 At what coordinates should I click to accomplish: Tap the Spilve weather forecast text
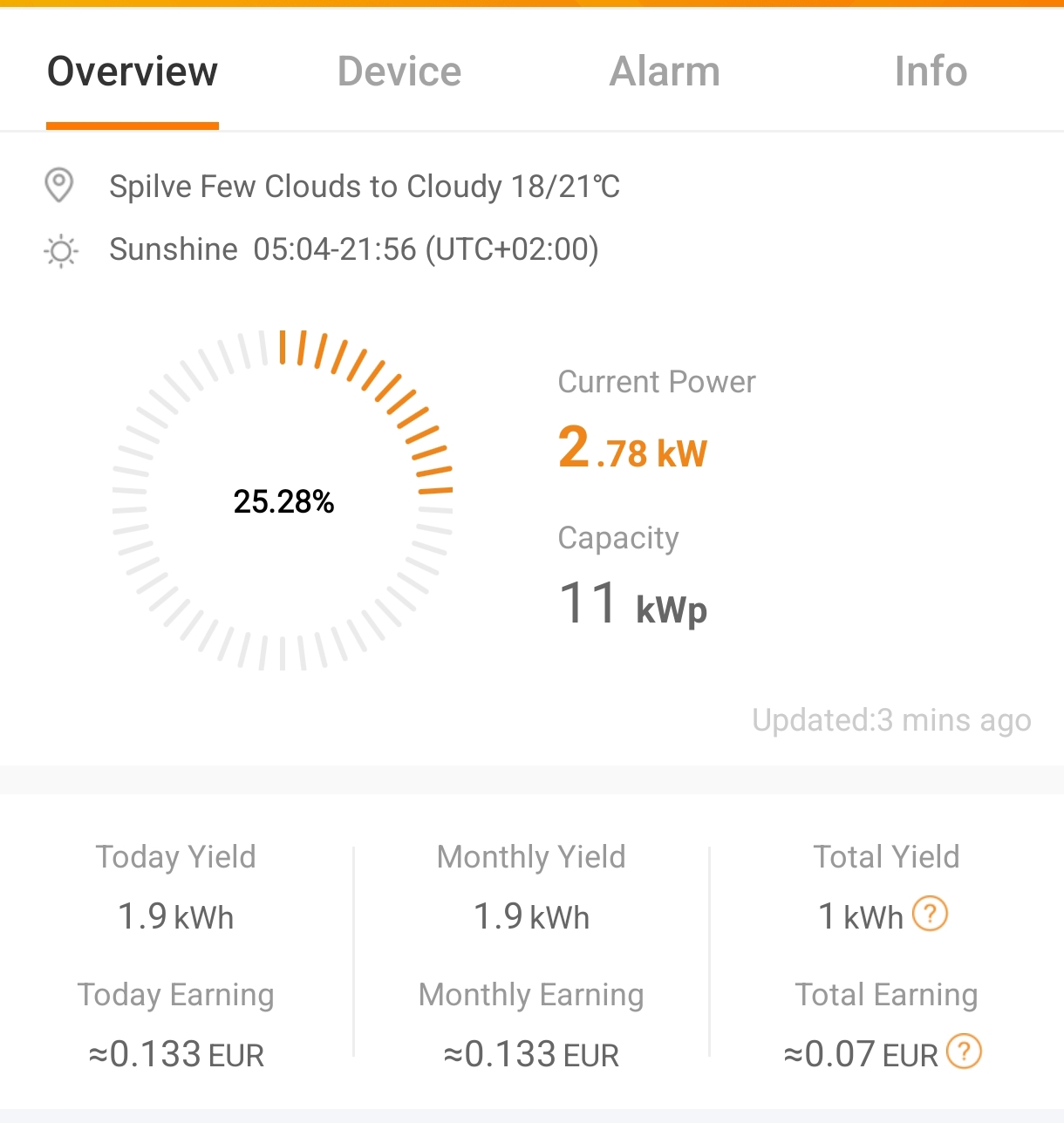(x=364, y=187)
